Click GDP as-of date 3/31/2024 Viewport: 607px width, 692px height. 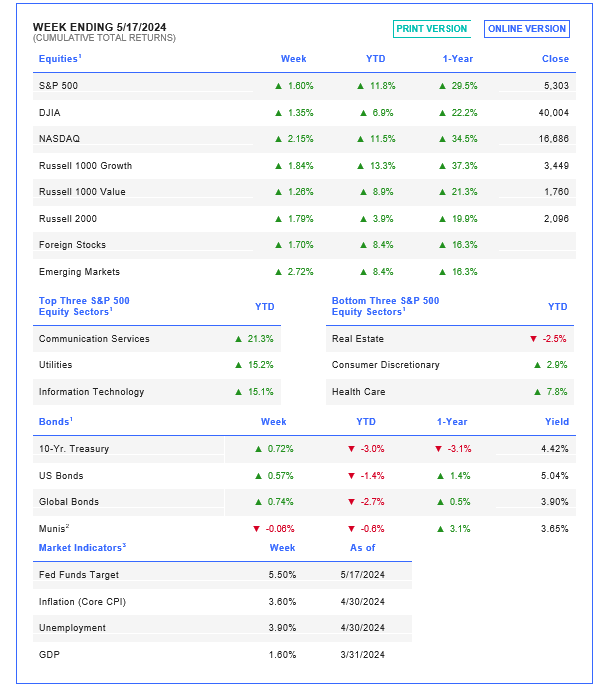click(362, 654)
